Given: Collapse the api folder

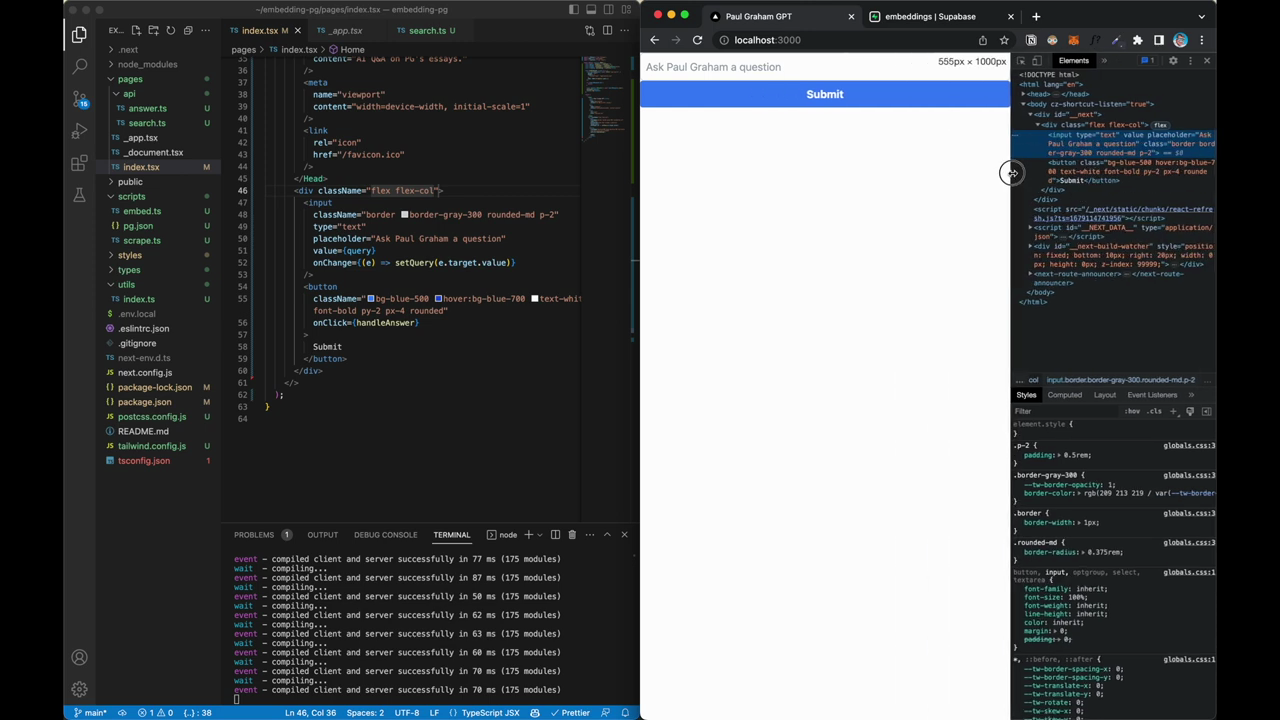Looking at the screenshot, I should tap(129, 94).
